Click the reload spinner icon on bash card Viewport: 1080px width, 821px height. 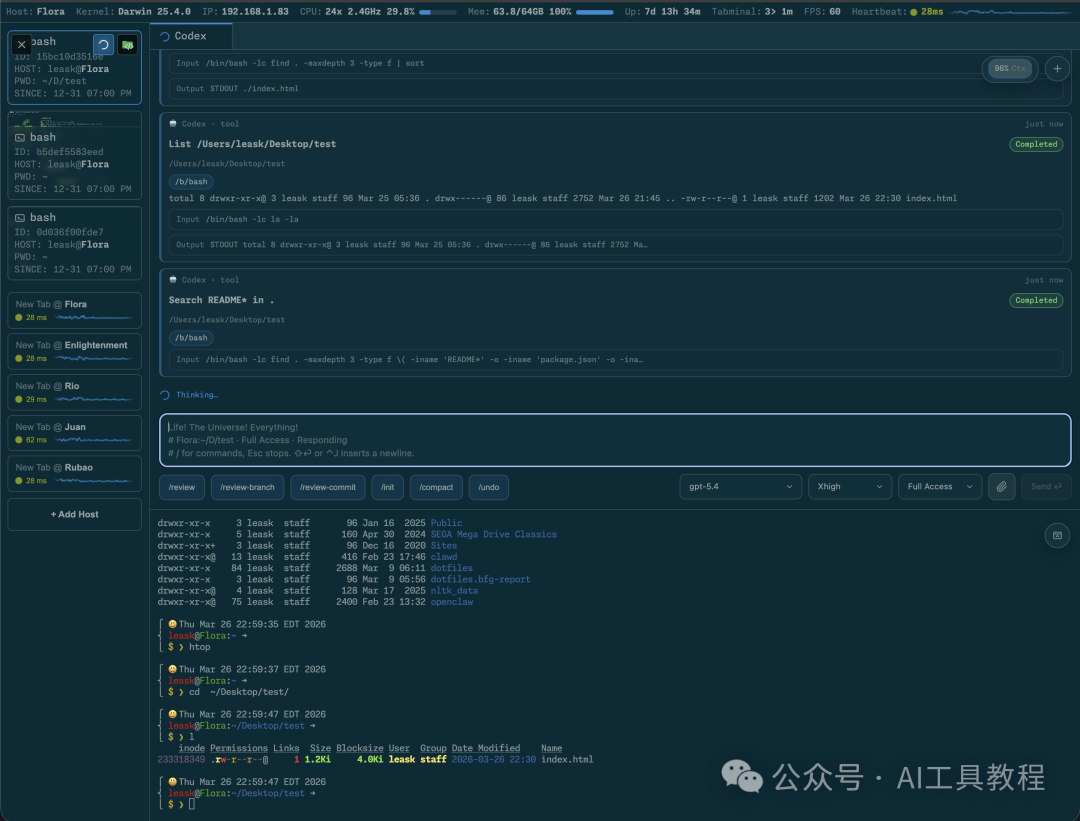click(x=103, y=45)
